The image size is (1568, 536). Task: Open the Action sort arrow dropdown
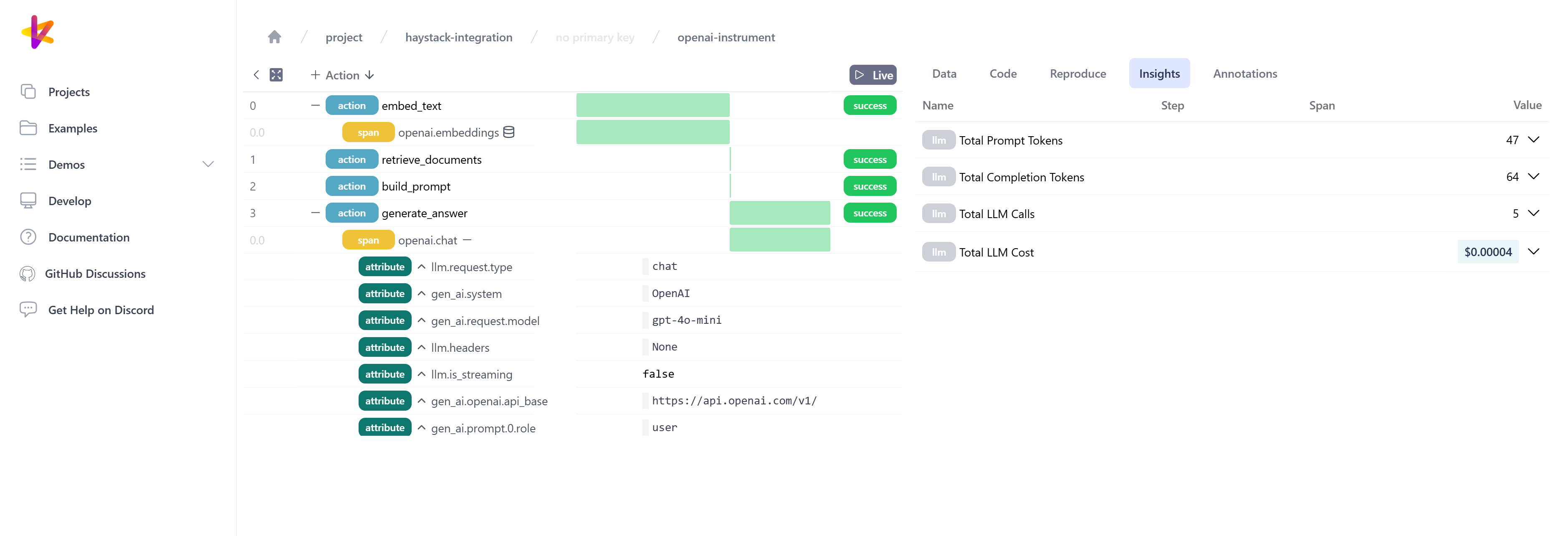tap(369, 74)
